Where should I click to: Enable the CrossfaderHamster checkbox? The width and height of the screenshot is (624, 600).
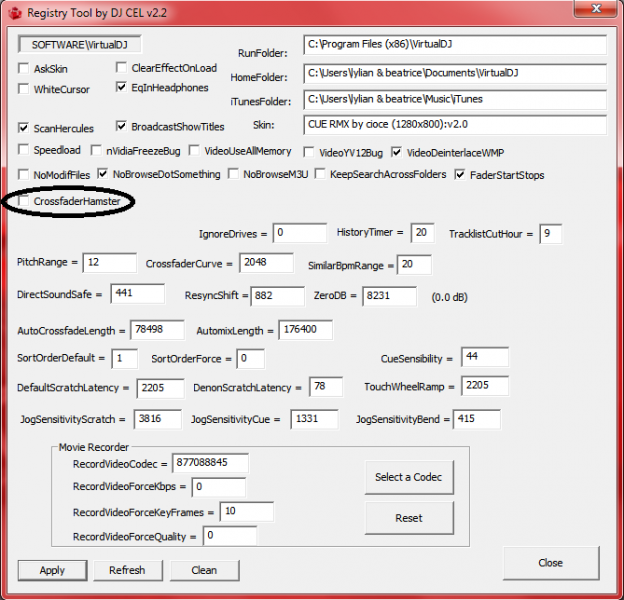pos(24,201)
